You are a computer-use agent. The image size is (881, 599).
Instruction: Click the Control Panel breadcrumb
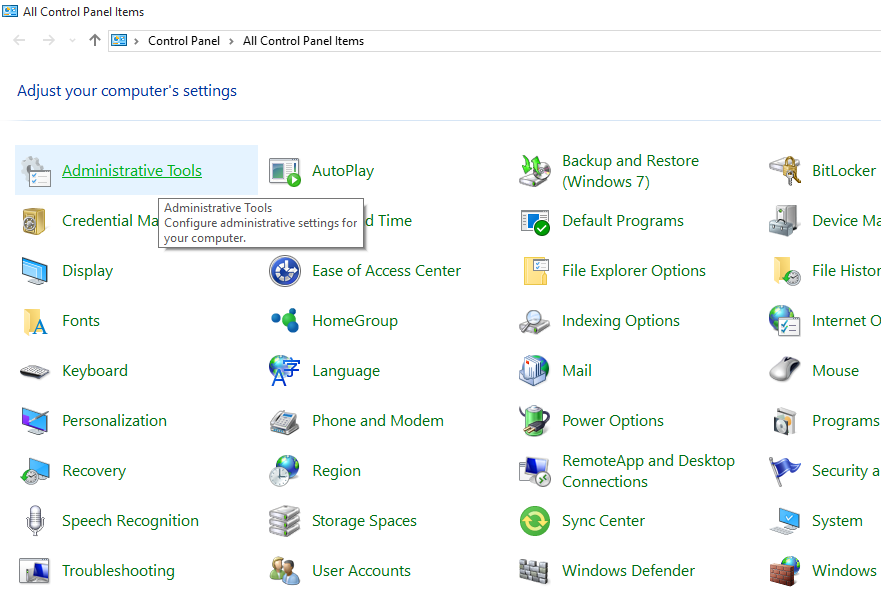184,41
